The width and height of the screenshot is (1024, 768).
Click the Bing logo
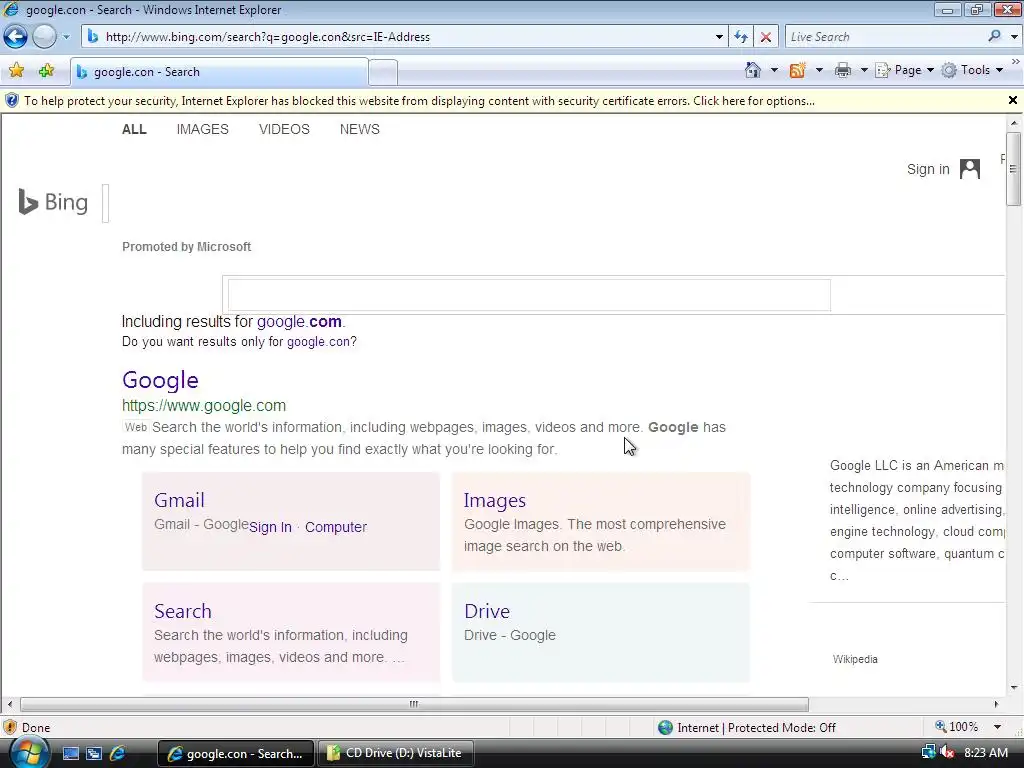pos(53,202)
